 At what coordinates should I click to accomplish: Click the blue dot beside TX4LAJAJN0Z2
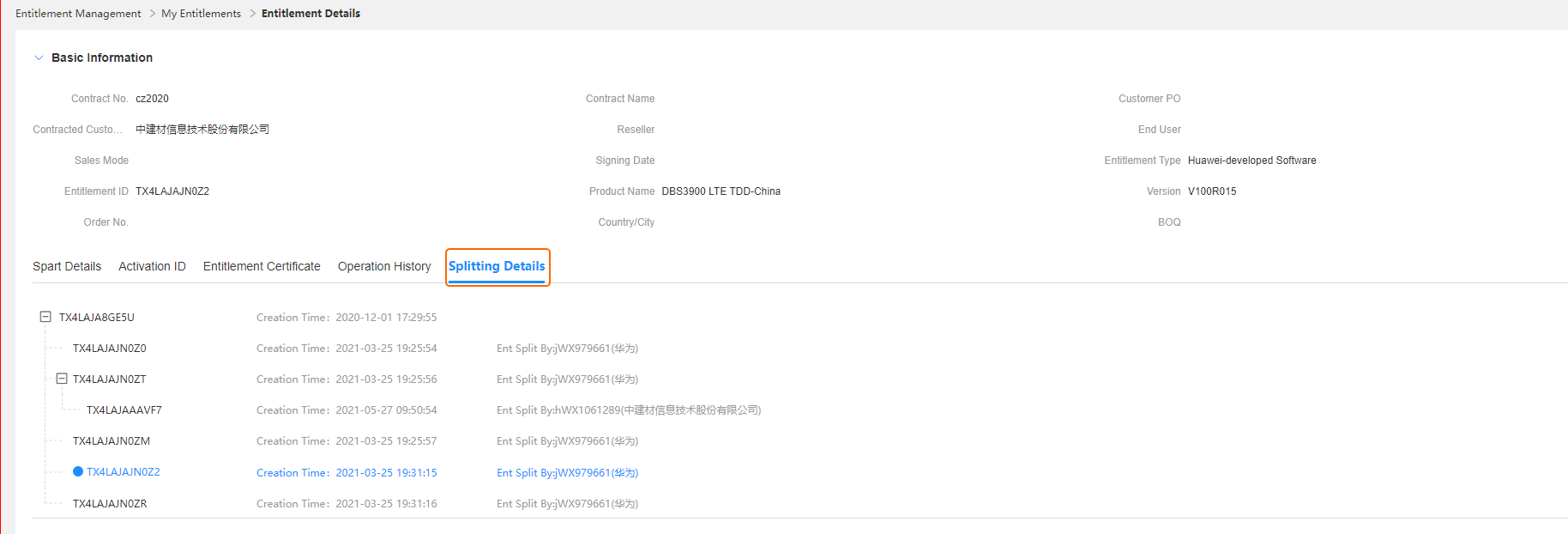pyautogui.click(x=78, y=471)
